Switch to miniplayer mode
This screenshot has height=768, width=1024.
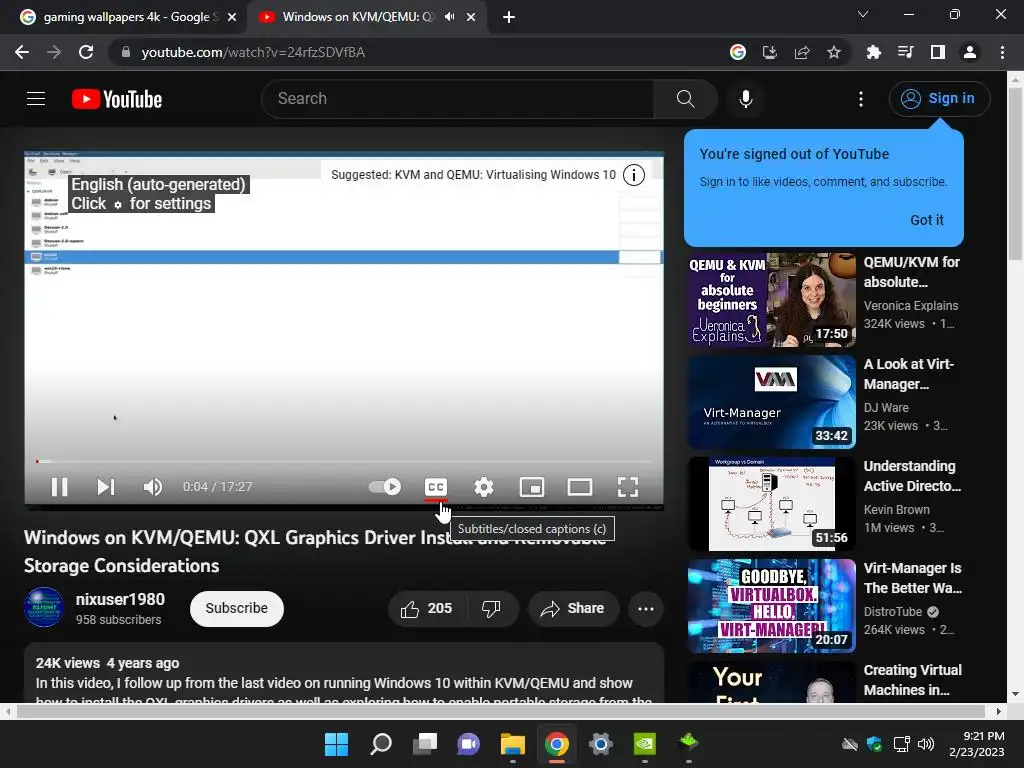point(532,487)
